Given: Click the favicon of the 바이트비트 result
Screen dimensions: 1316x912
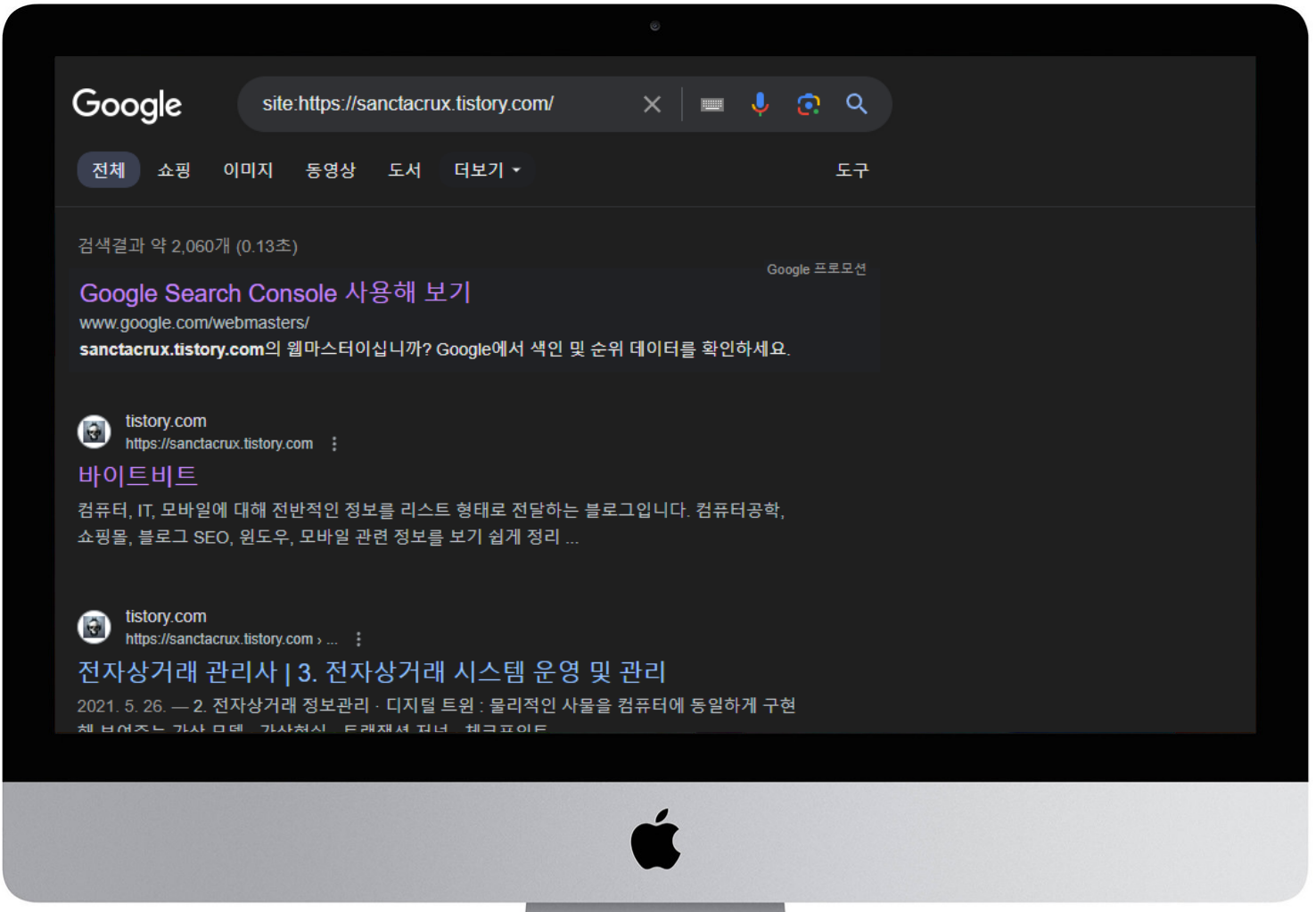Looking at the screenshot, I should click(95, 432).
